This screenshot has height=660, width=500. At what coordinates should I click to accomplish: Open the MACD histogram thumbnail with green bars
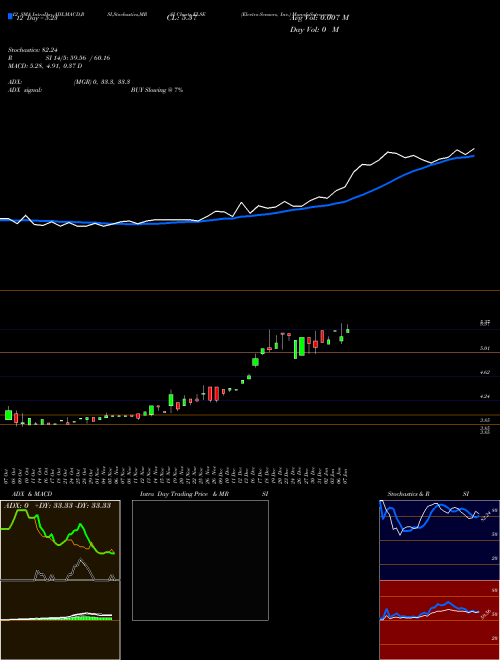pyautogui.click(x=60, y=620)
